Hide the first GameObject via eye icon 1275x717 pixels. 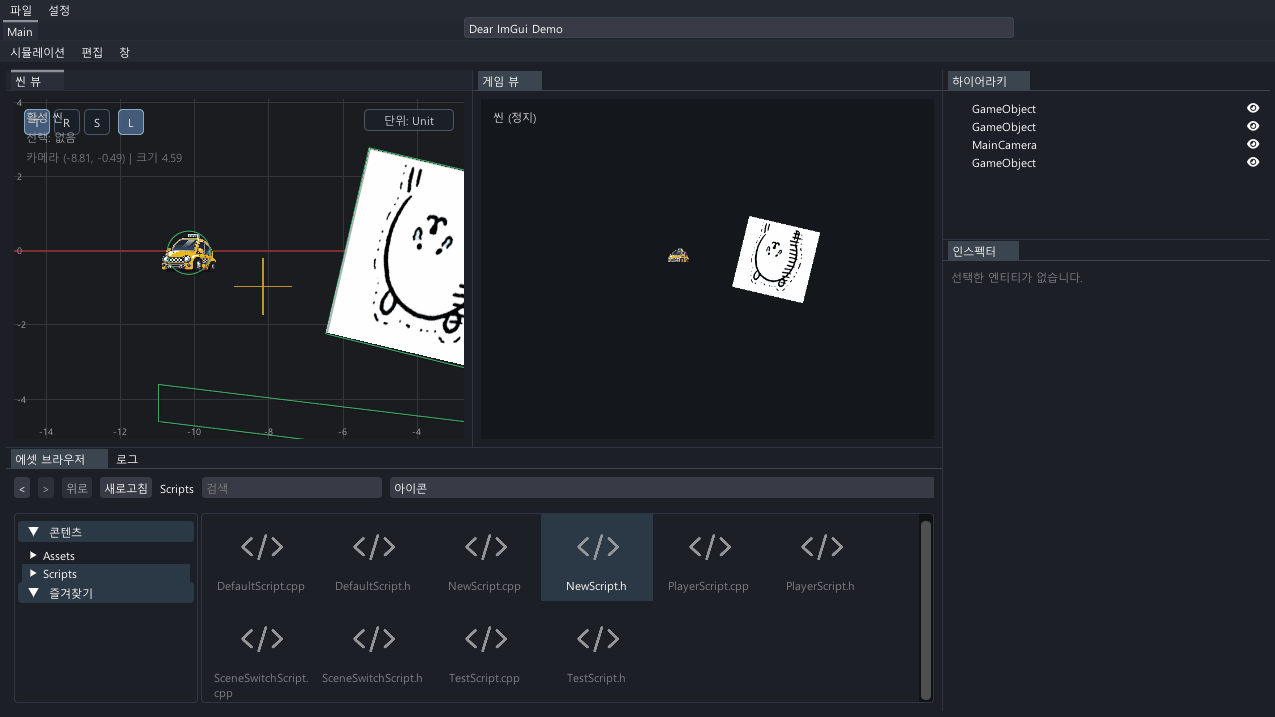click(x=1253, y=109)
